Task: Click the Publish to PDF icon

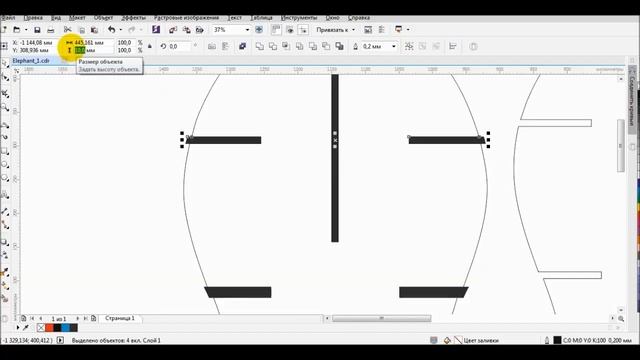Action: pyautogui.click(x=200, y=30)
